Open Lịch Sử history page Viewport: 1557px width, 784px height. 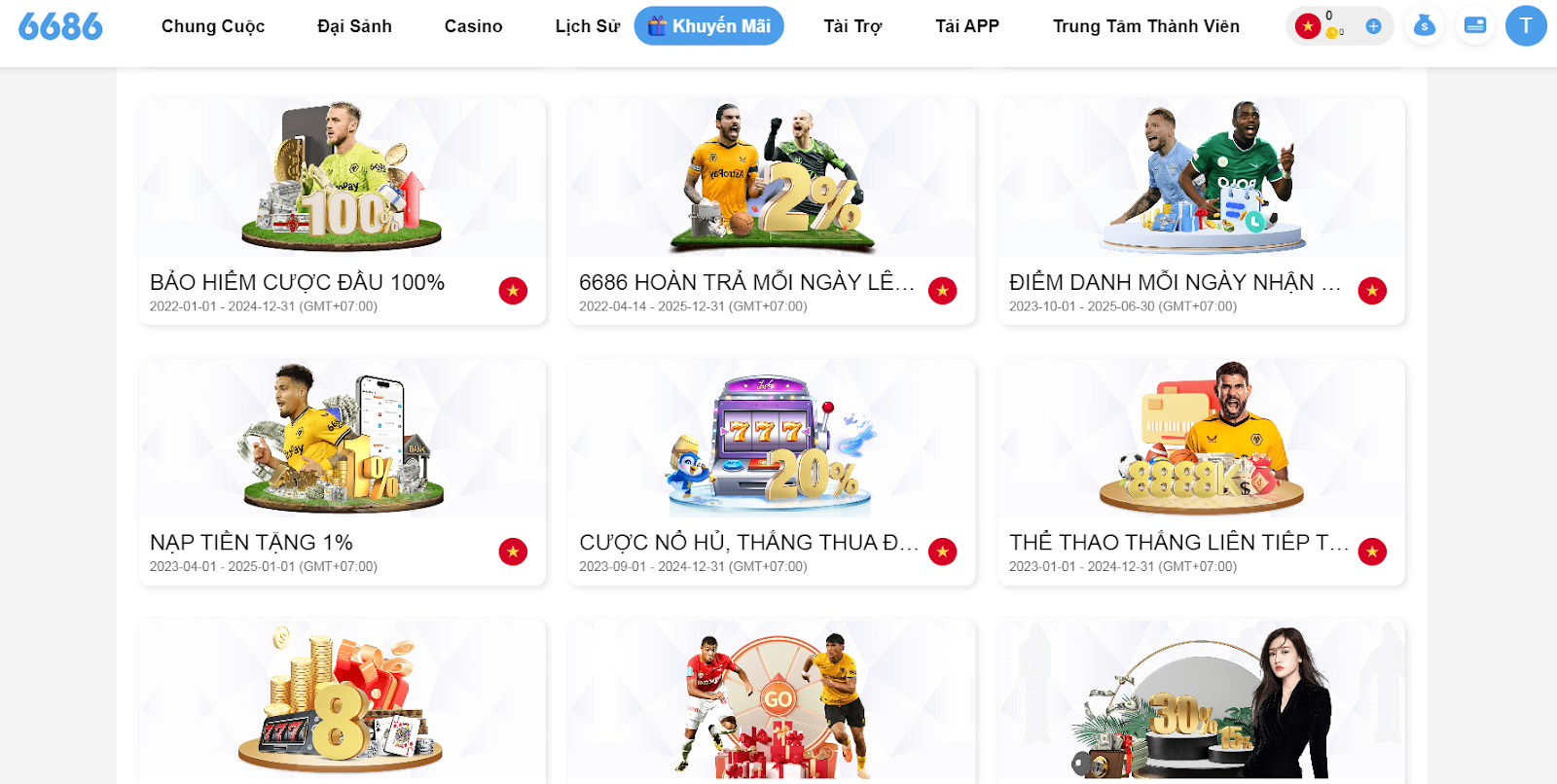click(x=587, y=26)
